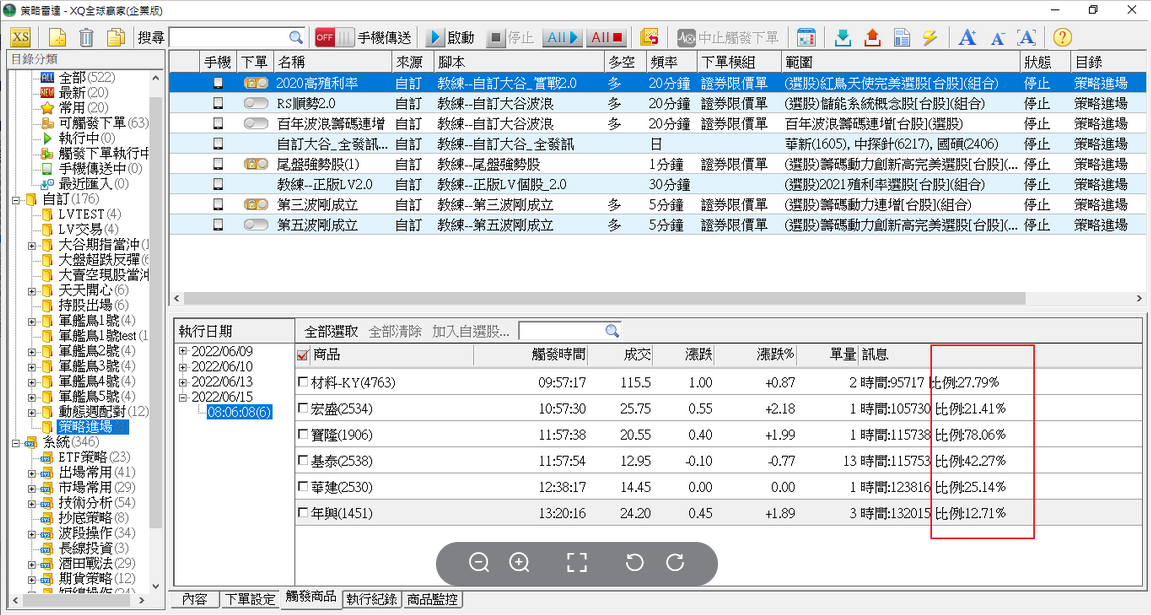Click the search input field
1151x615 pixels.
point(236,38)
